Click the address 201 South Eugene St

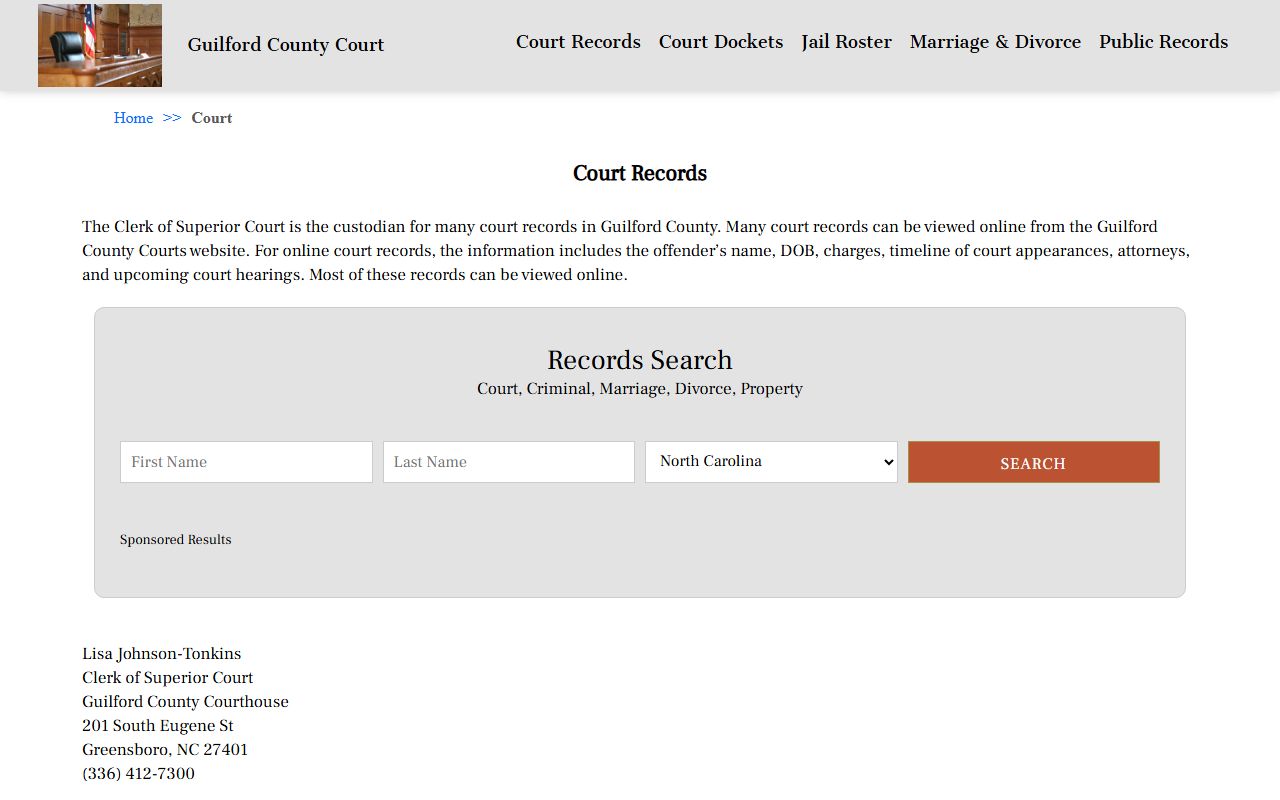(158, 726)
